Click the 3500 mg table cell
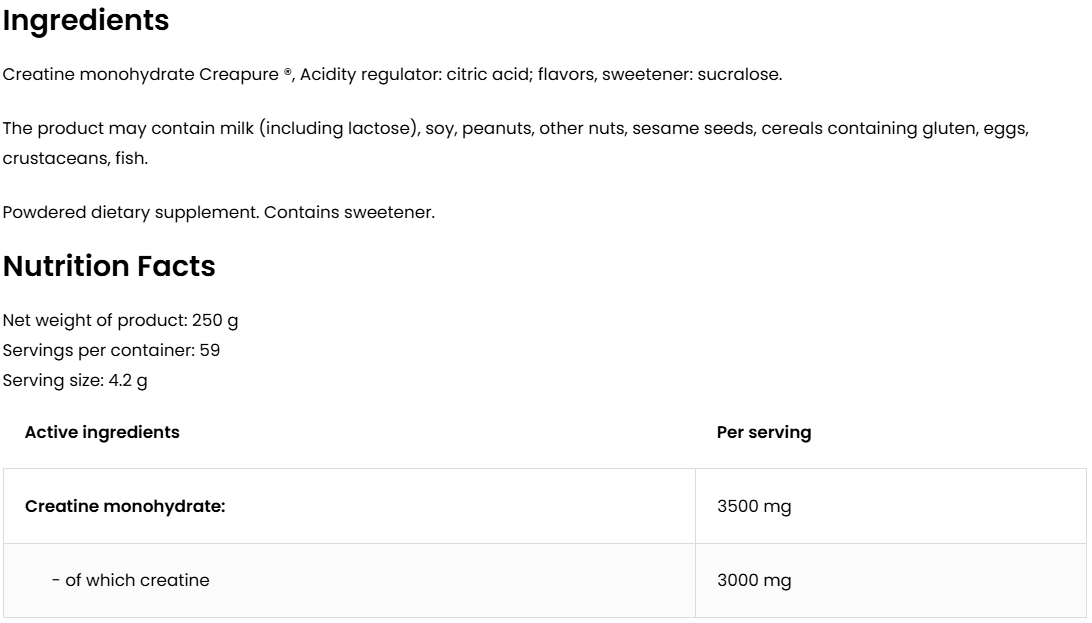Viewport: 1092px width, 623px height. point(754,507)
